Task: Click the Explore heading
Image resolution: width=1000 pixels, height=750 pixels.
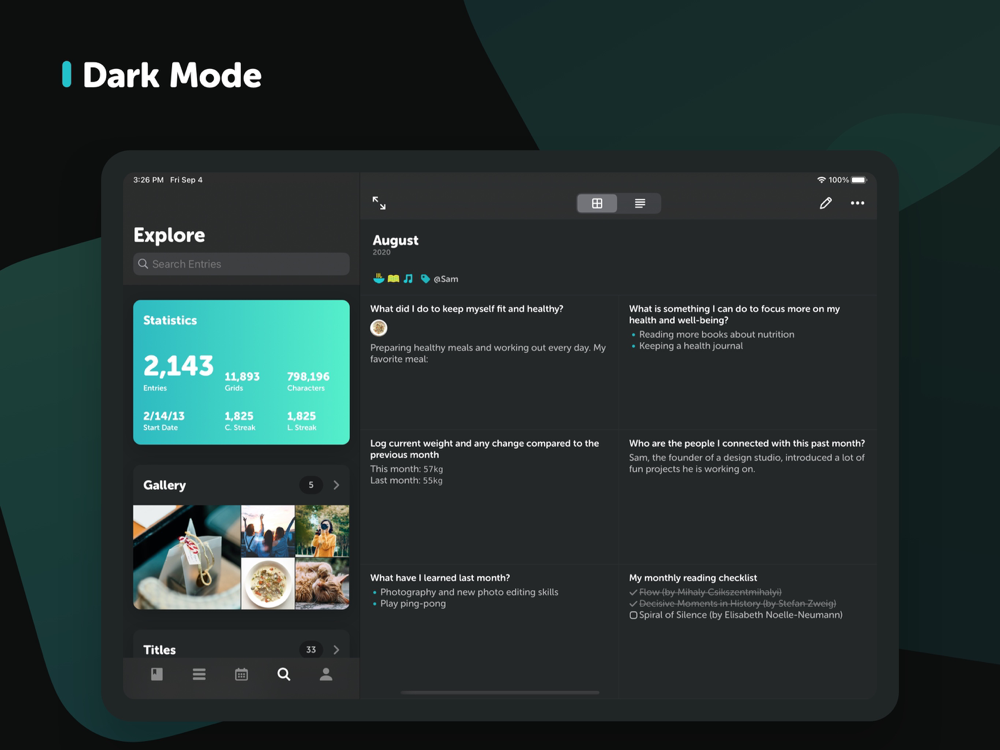Action: pyautogui.click(x=169, y=235)
